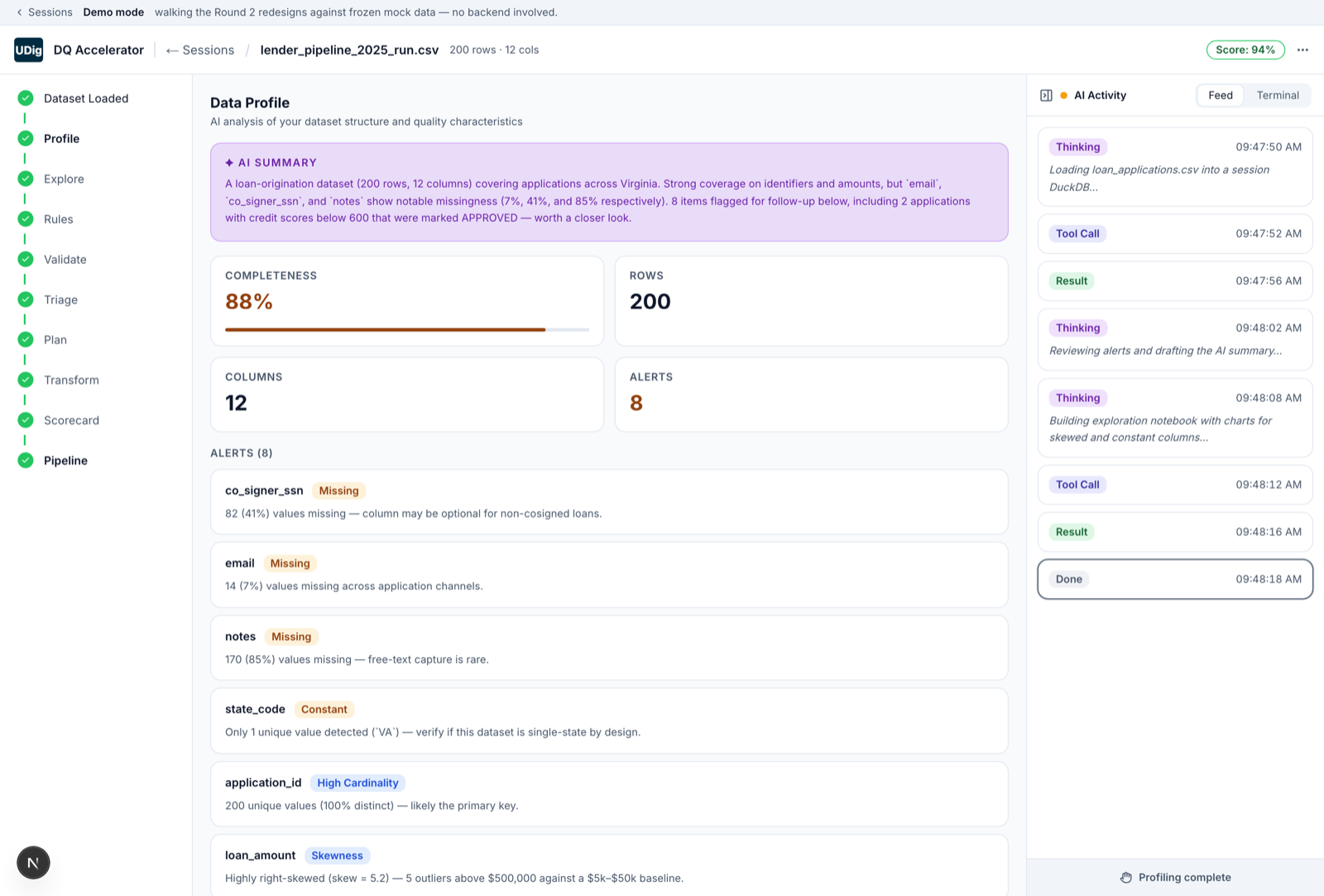Click the Rules step check icon

[x=26, y=218]
